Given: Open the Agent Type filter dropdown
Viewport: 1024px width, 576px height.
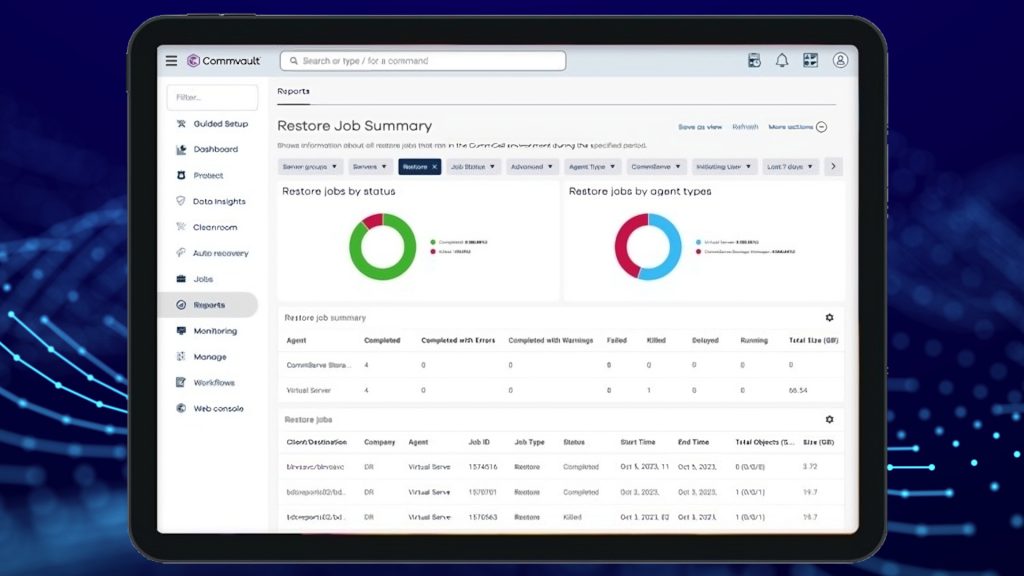Looking at the screenshot, I should (x=593, y=167).
